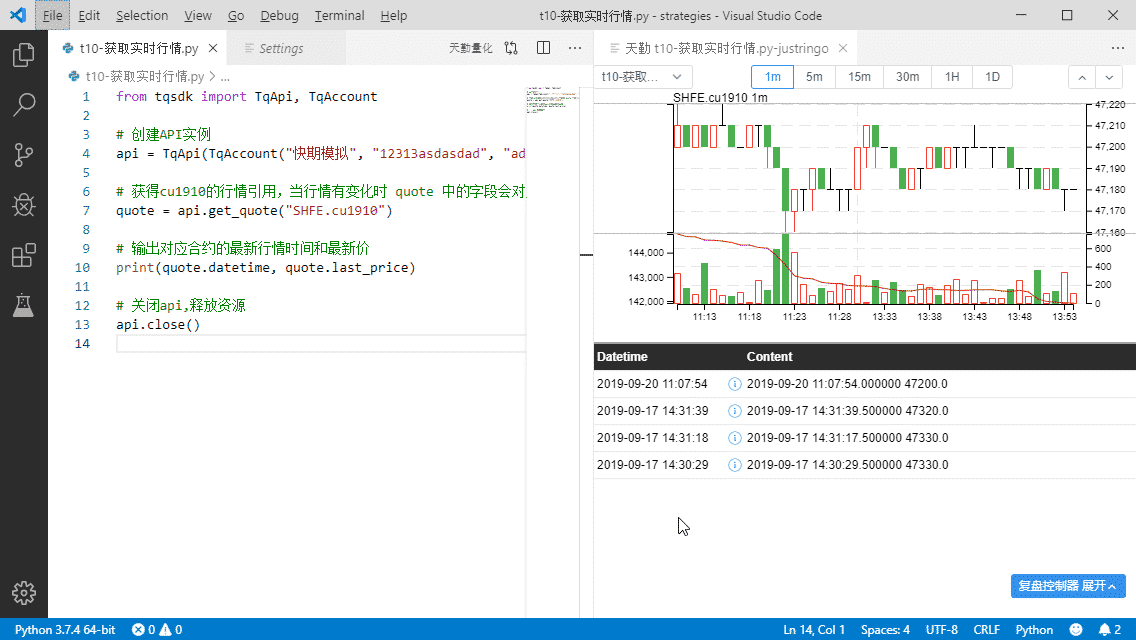The width and height of the screenshot is (1136, 640).
Task: Click the Content column header
Action: [x=769, y=357]
